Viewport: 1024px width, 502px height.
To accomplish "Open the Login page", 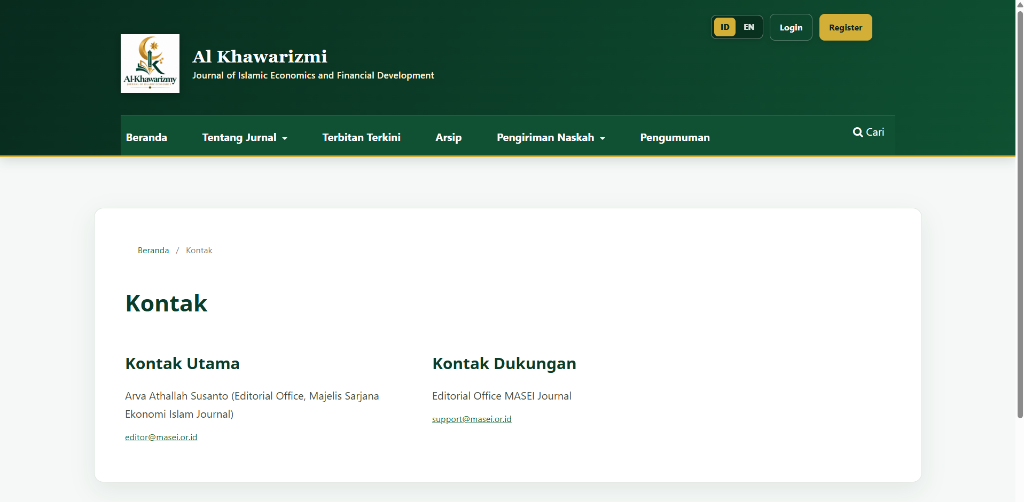I will [x=791, y=27].
